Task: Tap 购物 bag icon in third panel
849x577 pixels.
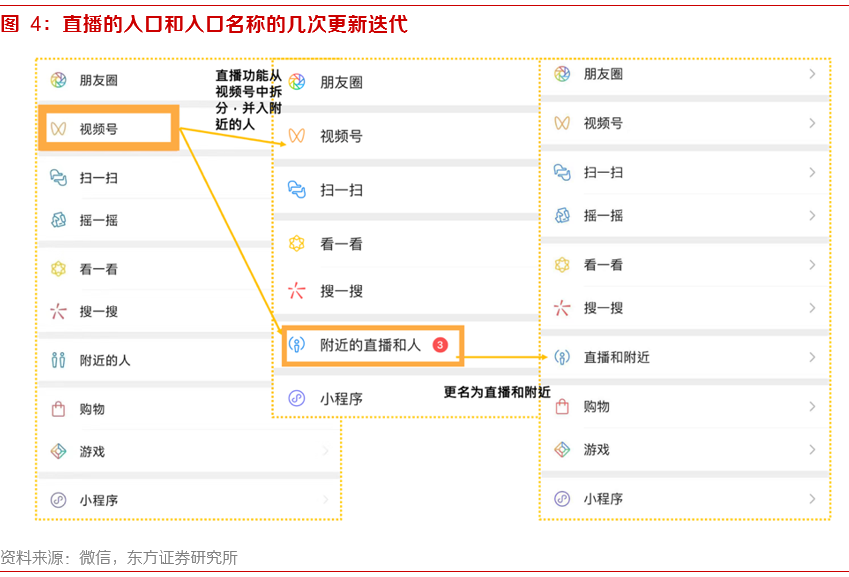Action: [x=562, y=406]
